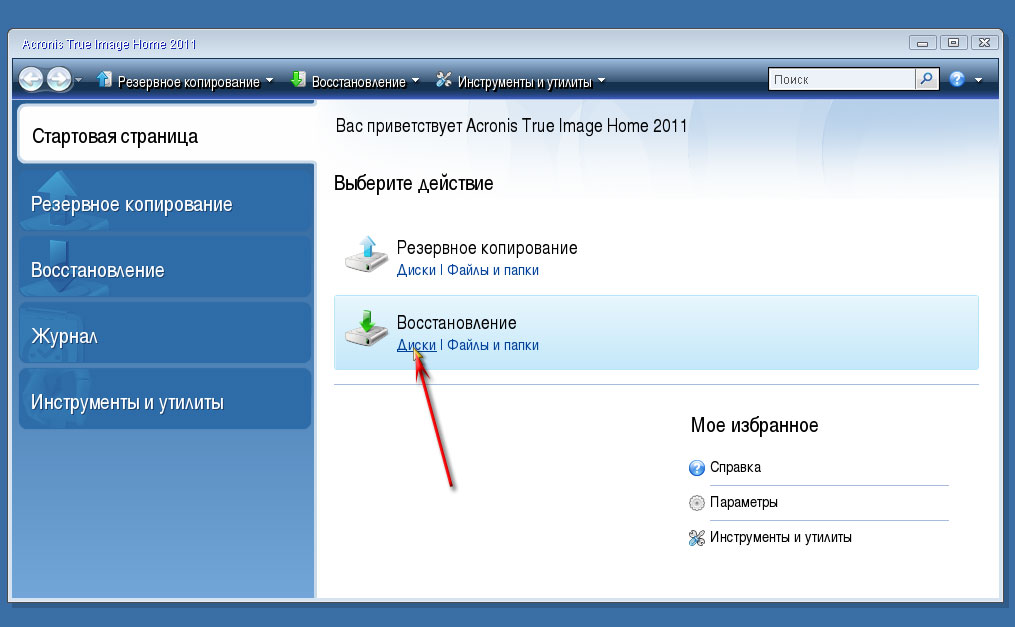Select Стартовая страница sidebar tab

(x=166, y=134)
